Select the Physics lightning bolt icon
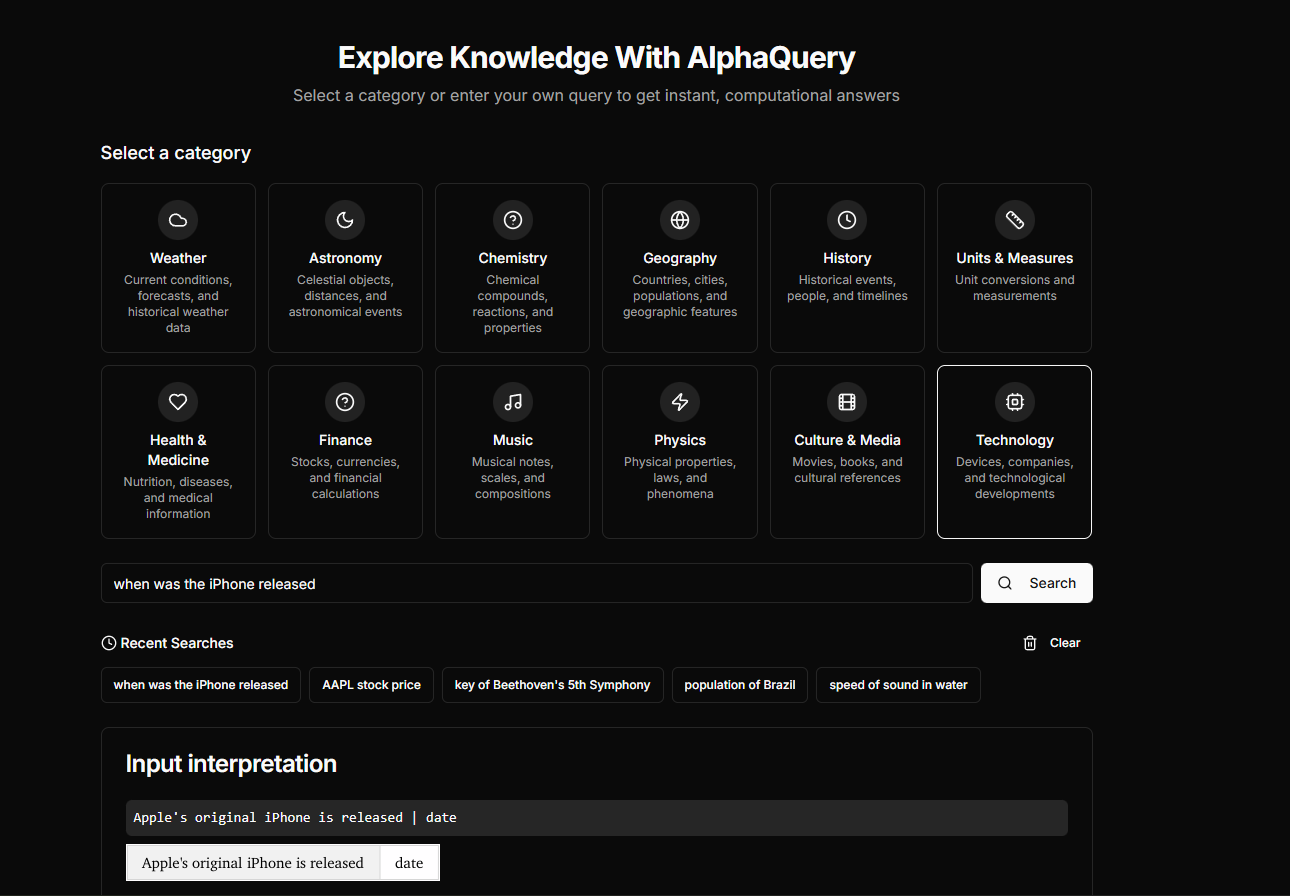Viewport: 1290px width, 896px height. pyautogui.click(x=680, y=402)
